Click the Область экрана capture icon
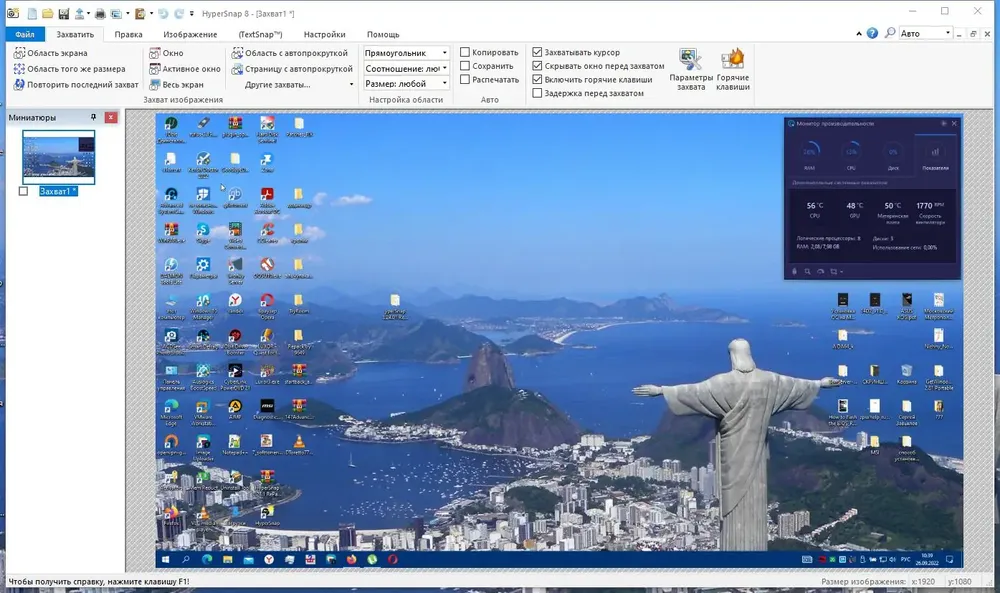This screenshot has height=593, width=1000. click(x=19, y=53)
